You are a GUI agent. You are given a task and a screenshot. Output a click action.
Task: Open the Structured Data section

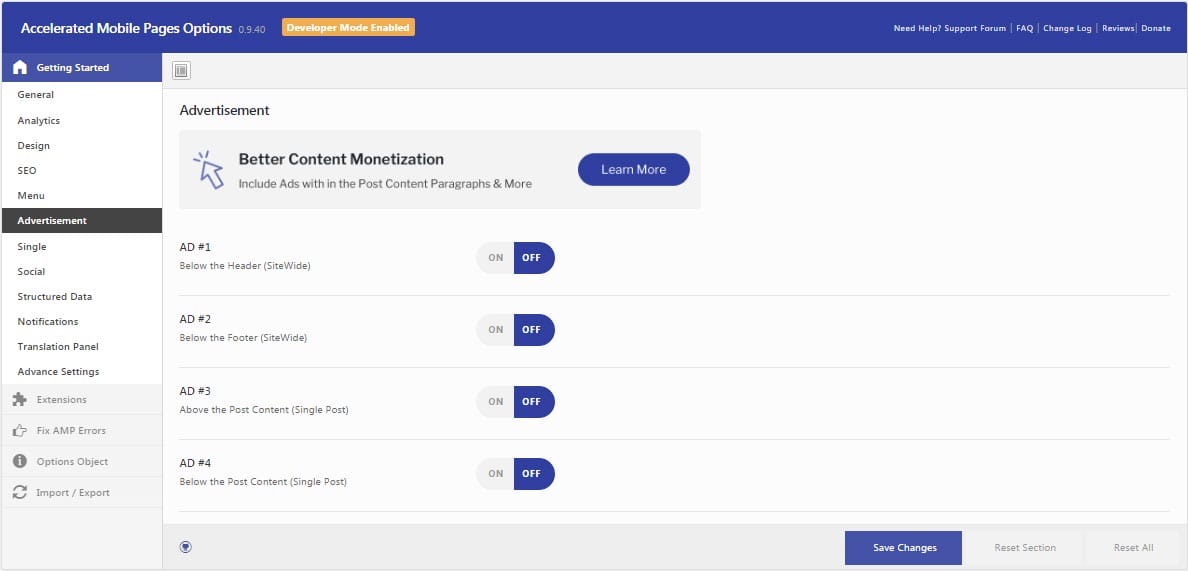coord(55,297)
